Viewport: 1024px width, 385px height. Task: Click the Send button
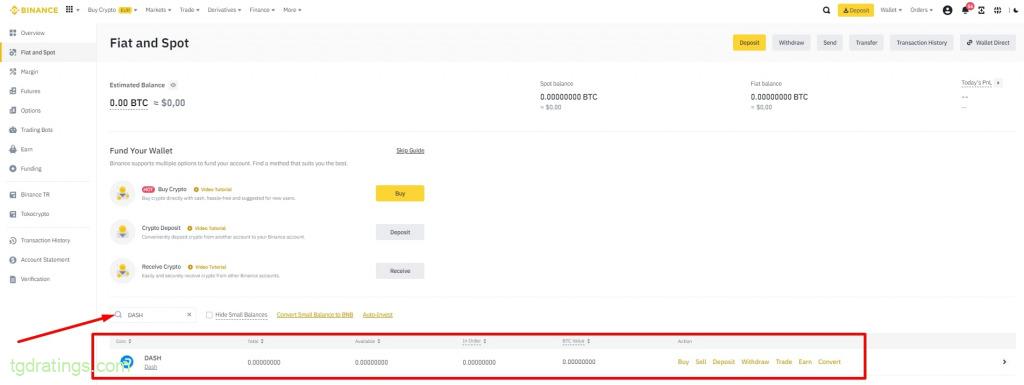coord(829,42)
